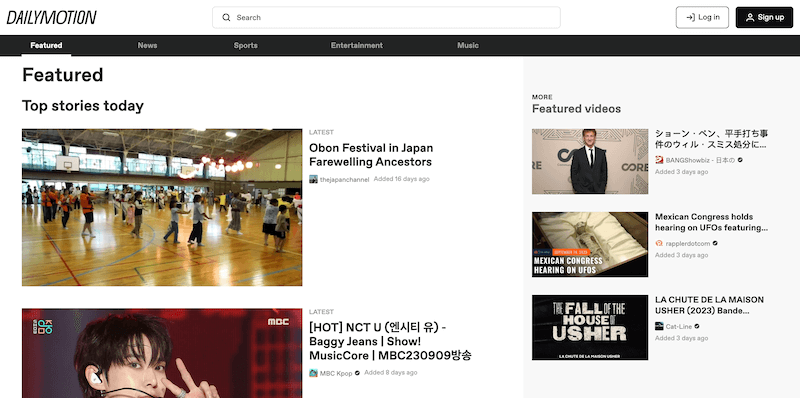800x398 pixels.
Task: Click Cat-Line verified badge icon
Action: [697, 326]
